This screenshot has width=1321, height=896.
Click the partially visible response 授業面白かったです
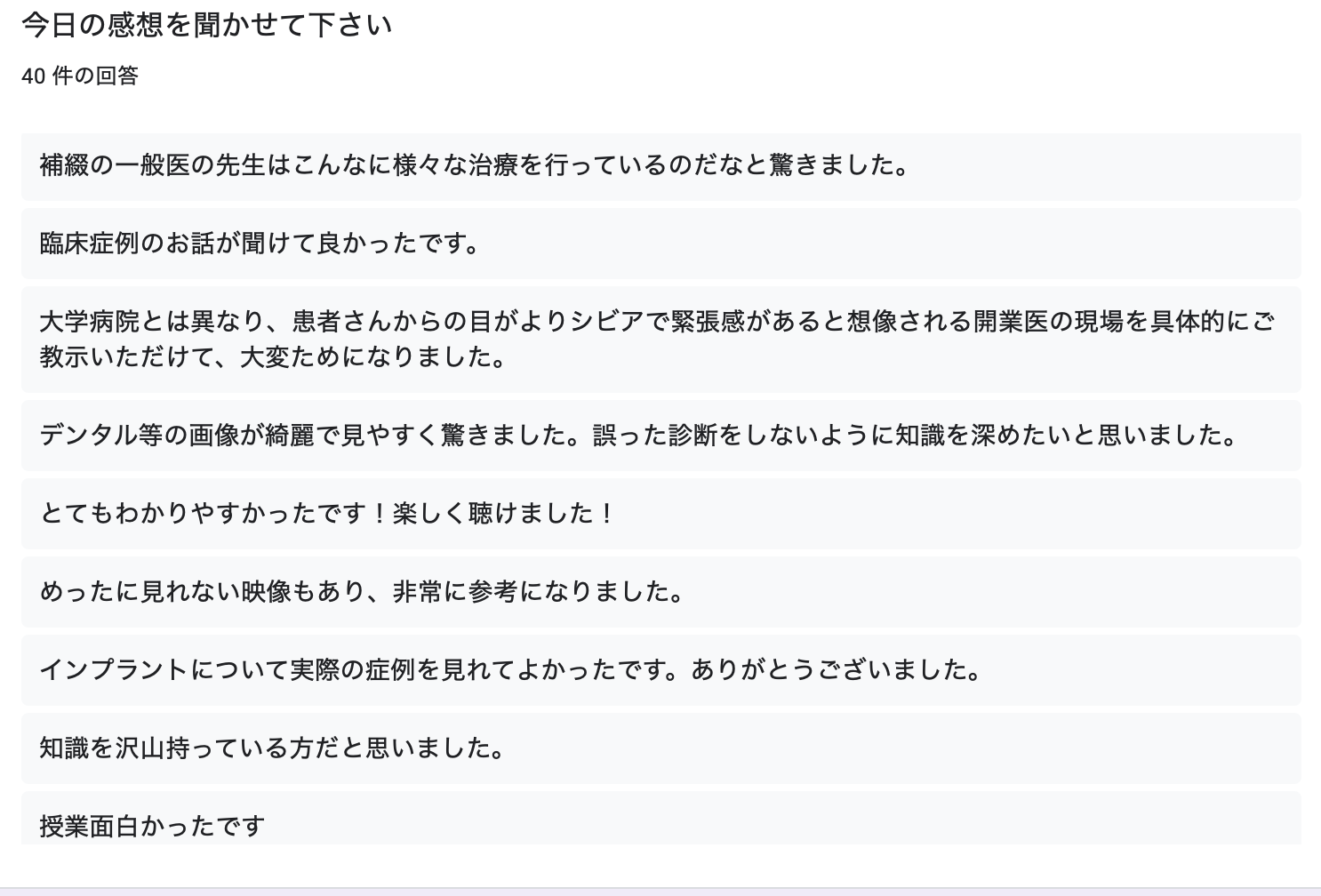tap(660, 819)
